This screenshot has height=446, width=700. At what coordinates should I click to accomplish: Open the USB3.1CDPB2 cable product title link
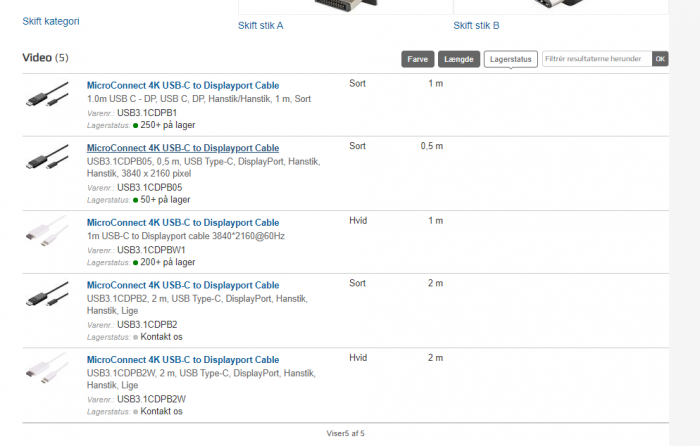click(183, 285)
